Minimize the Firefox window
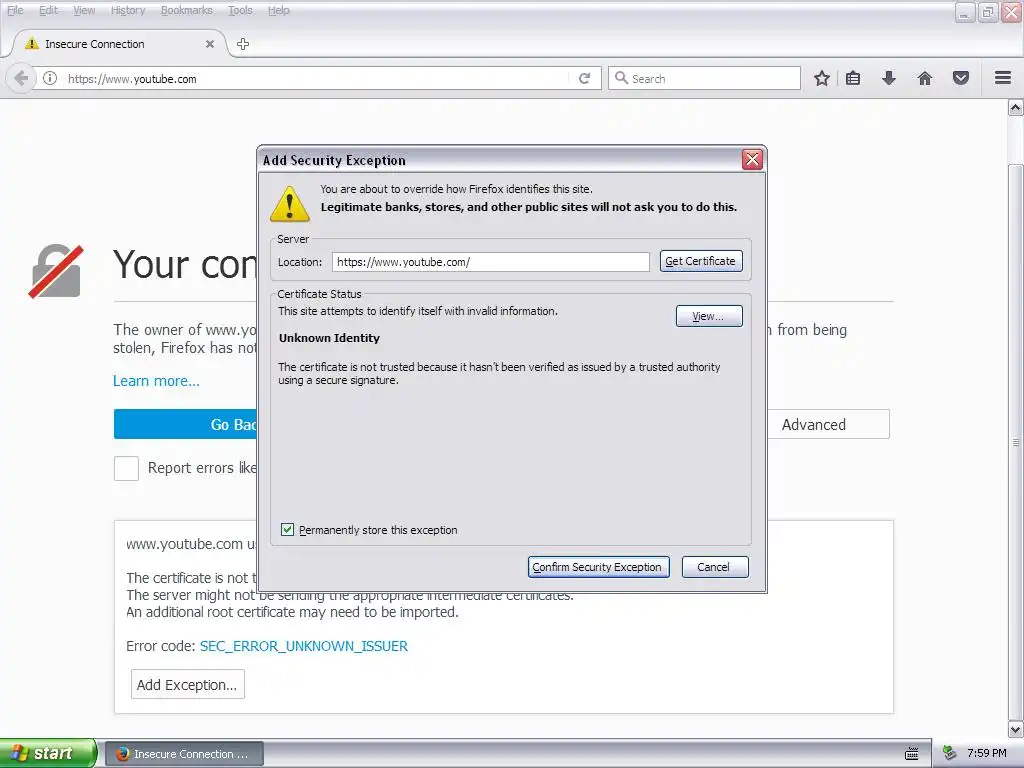This screenshot has height=768, width=1024. click(x=965, y=10)
